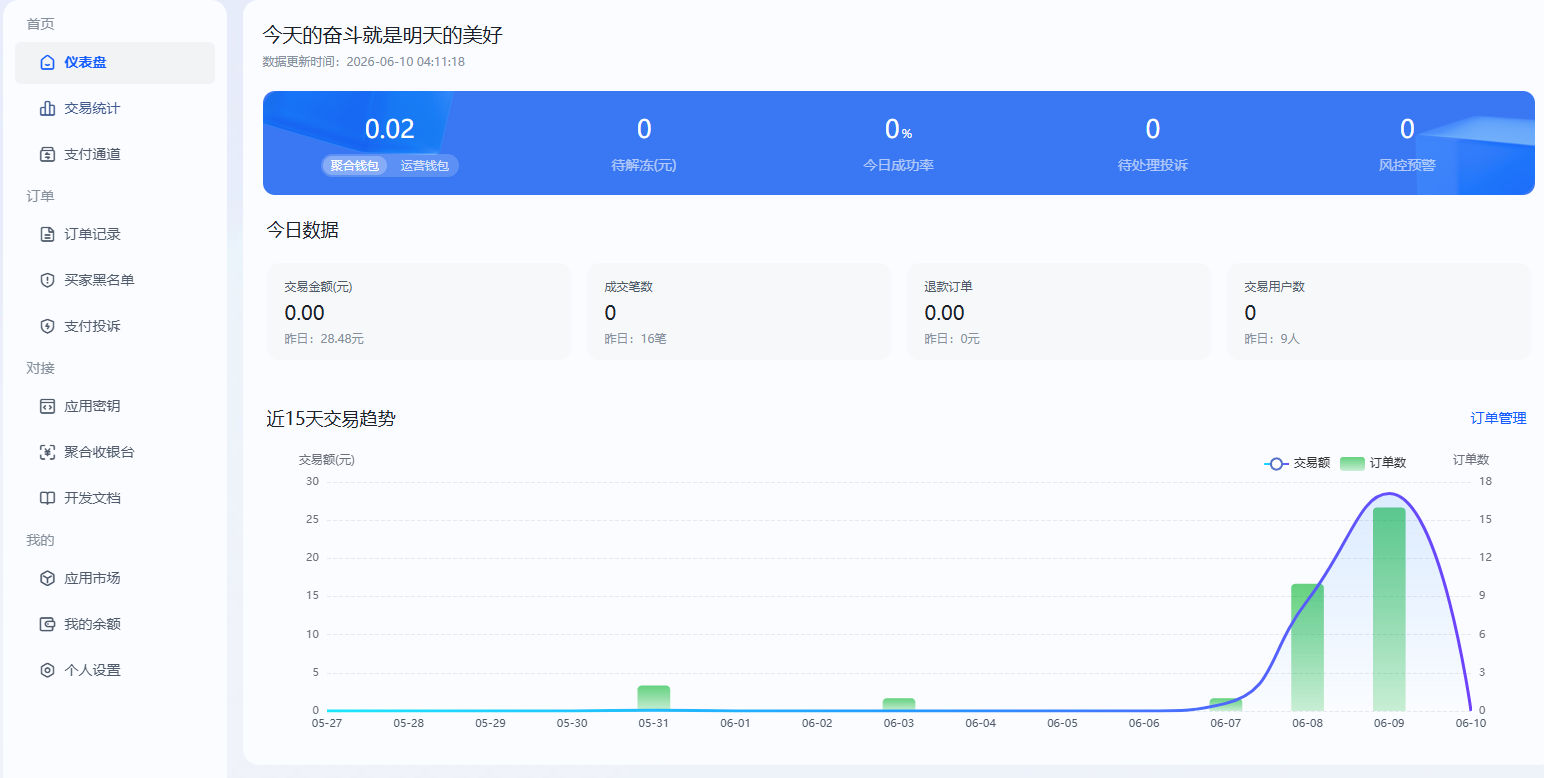The height and width of the screenshot is (778, 1544).
Task: Click the 05-31 green order bar
Action: click(x=654, y=698)
